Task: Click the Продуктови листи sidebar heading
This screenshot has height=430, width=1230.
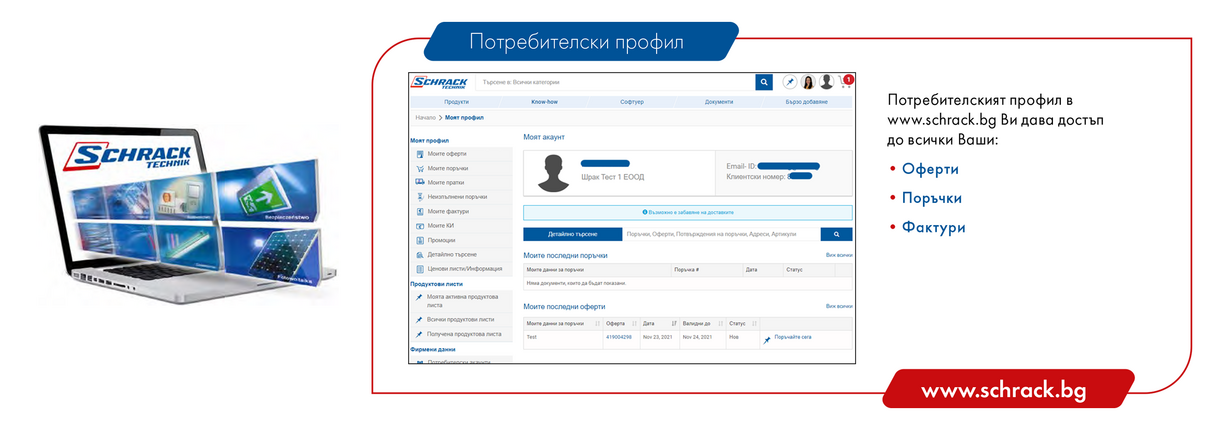Action: 435,284
